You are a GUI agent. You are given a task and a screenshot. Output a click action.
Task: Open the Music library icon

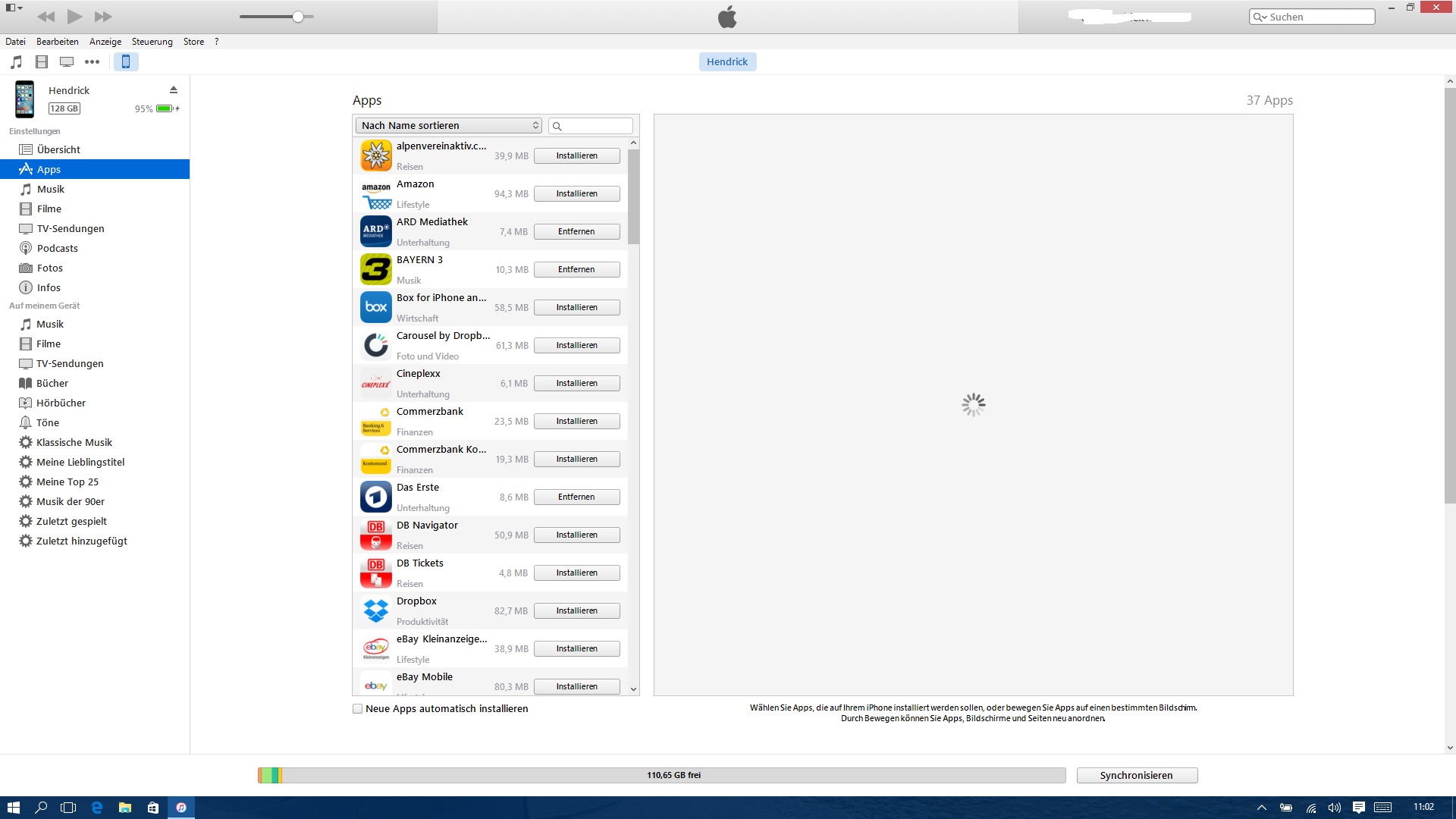(x=17, y=62)
